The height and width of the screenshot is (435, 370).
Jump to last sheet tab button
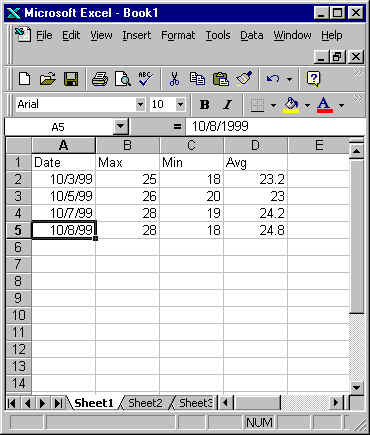[x=58, y=403]
